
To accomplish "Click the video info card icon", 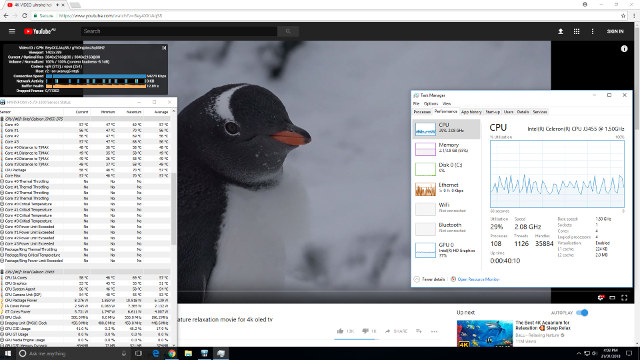I will [624, 49].
